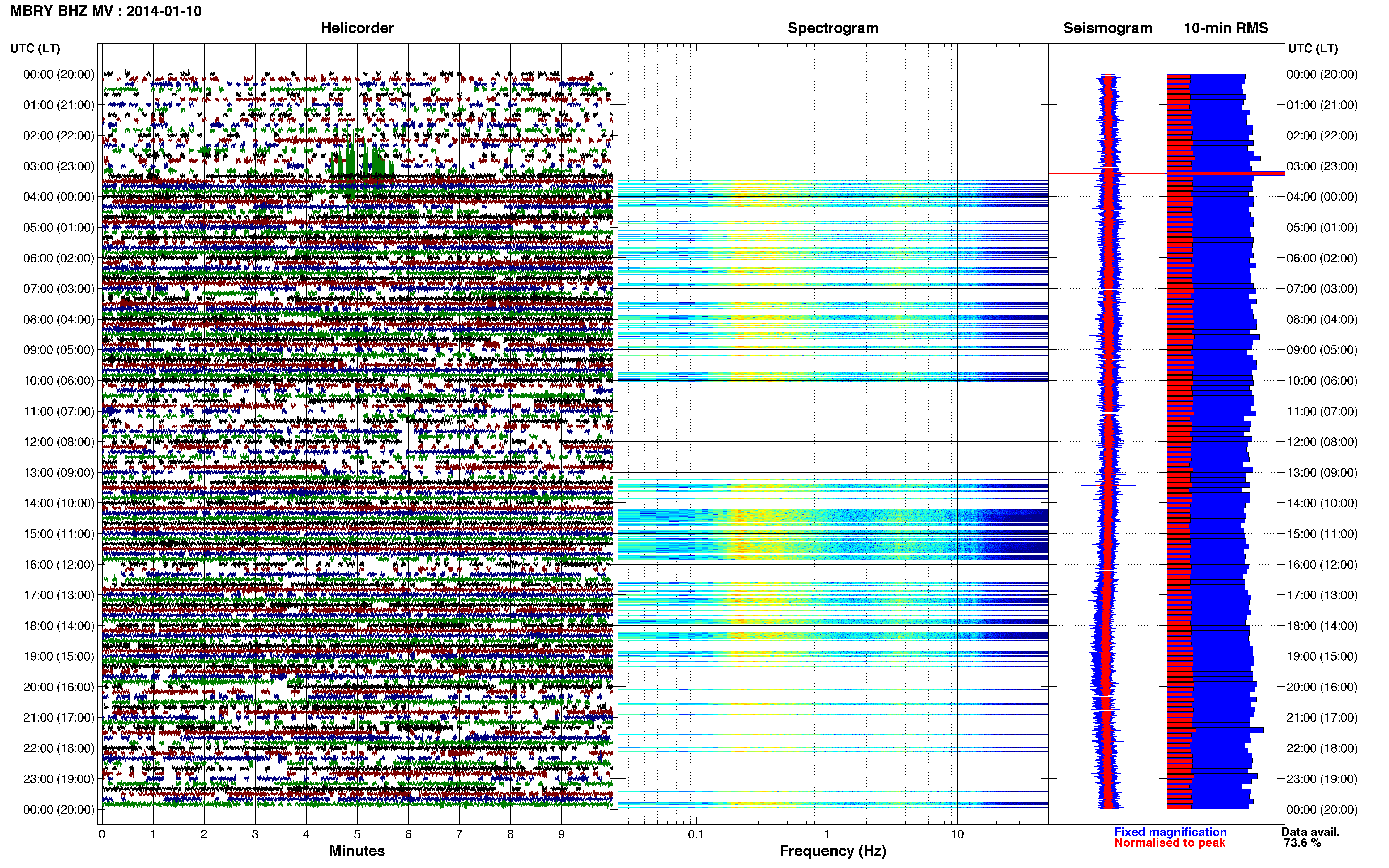Click the left '08:00 (04:00)' time label
The height and width of the screenshot is (868, 1389).
[x=59, y=319]
